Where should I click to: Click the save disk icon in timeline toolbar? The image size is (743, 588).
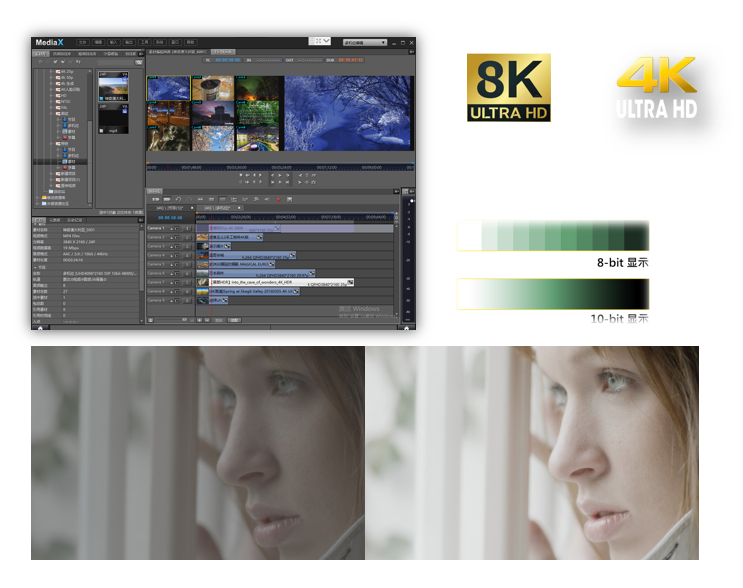pyautogui.click(x=290, y=199)
